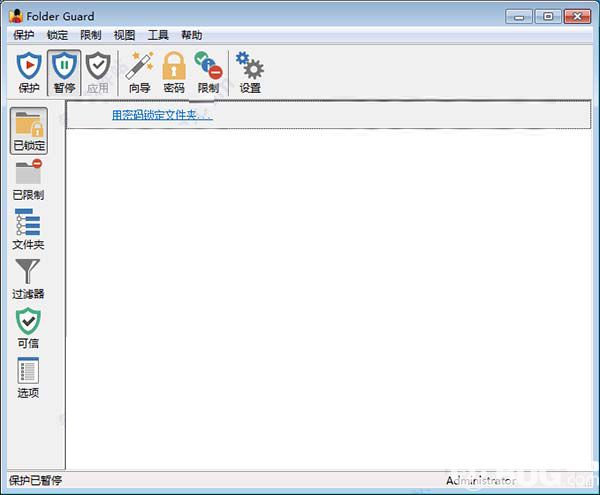Minimize the Folder Guard window

tap(519, 16)
